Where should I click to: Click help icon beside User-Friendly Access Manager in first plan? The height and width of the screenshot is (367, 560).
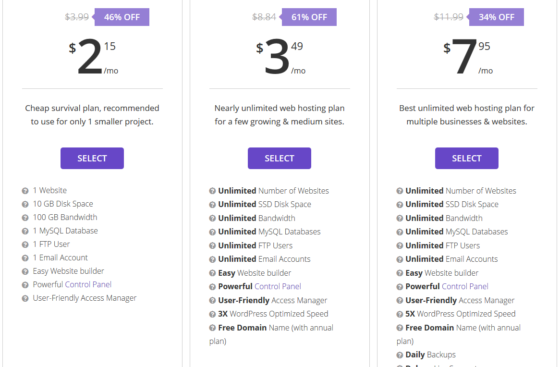pos(25,298)
